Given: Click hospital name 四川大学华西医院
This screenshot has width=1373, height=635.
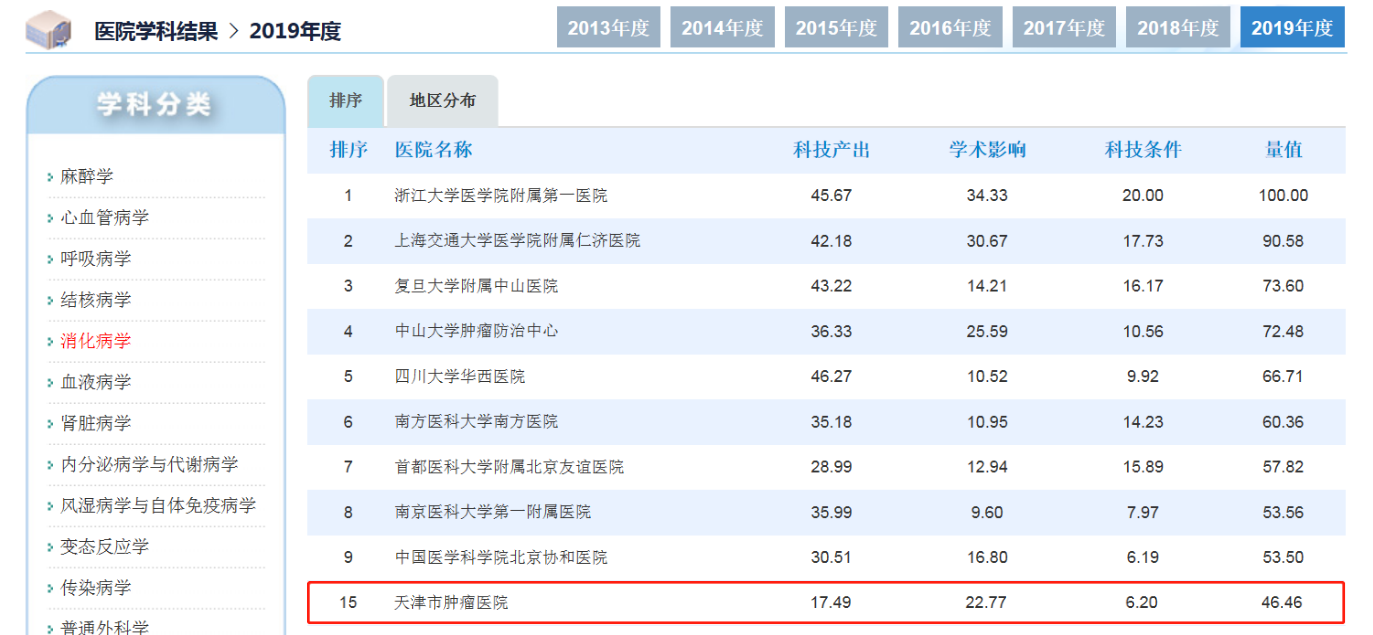Looking at the screenshot, I should 460,376.
